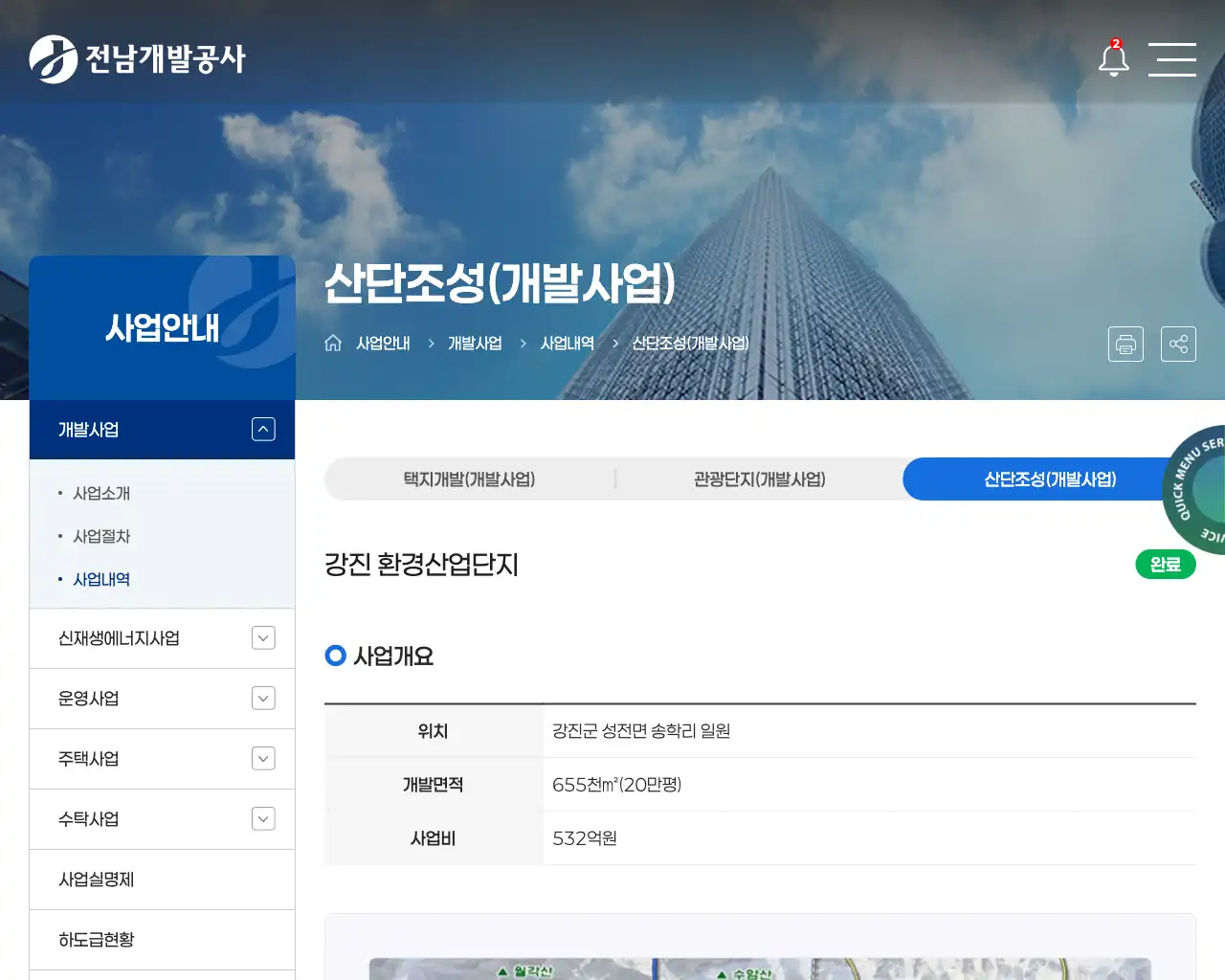Open 사업절차 submenu link
This screenshot has height=980, width=1225.
click(x=101, y=537)
